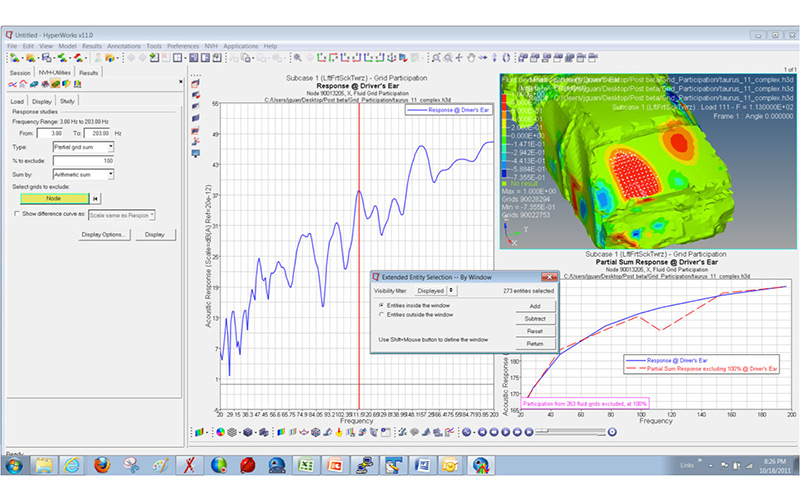Click Add in Extended Entity Selection
Viewport: 800px width, 500px height.
pyautogui.click(x=535, y=306)
